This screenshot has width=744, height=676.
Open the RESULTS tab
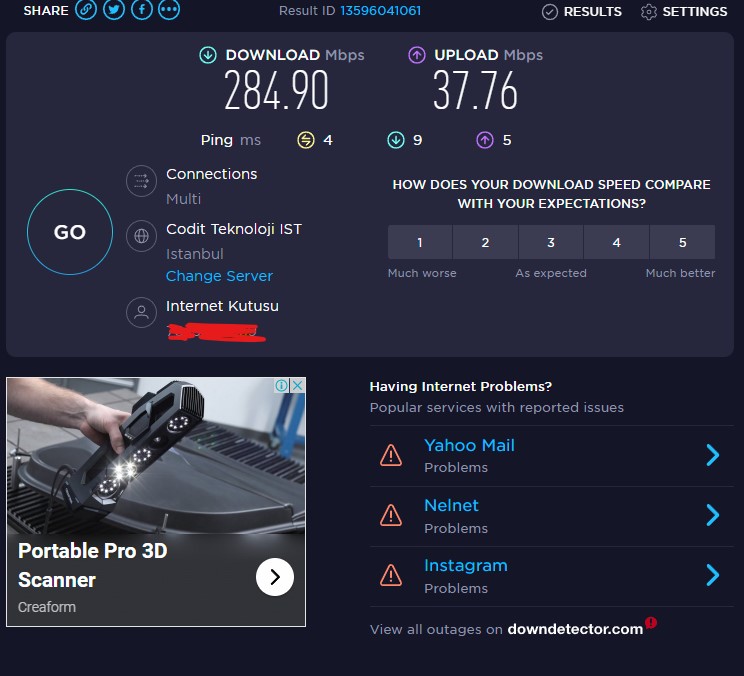[582, 11]
